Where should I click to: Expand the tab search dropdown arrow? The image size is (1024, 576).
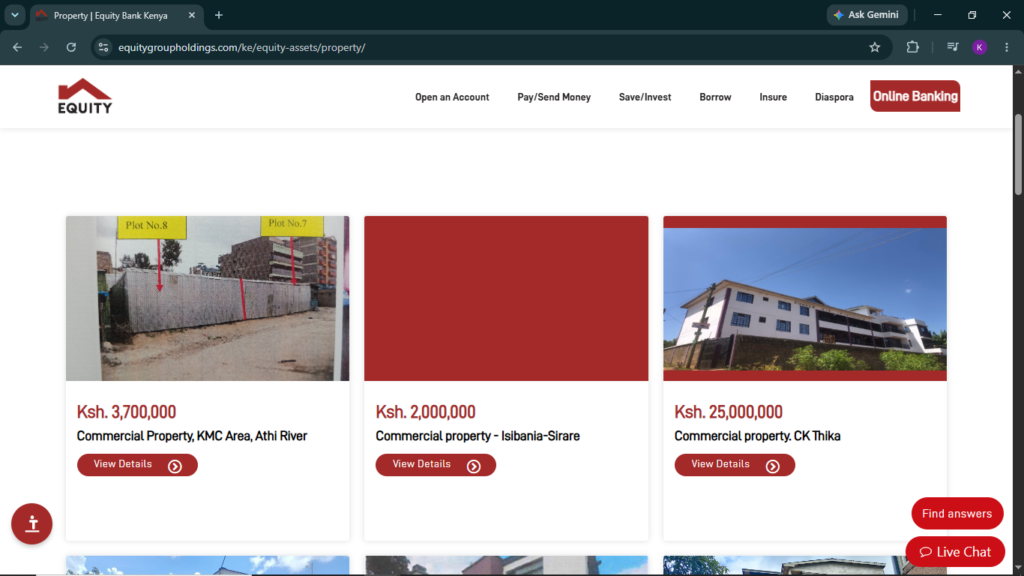(x=14, y=15)
